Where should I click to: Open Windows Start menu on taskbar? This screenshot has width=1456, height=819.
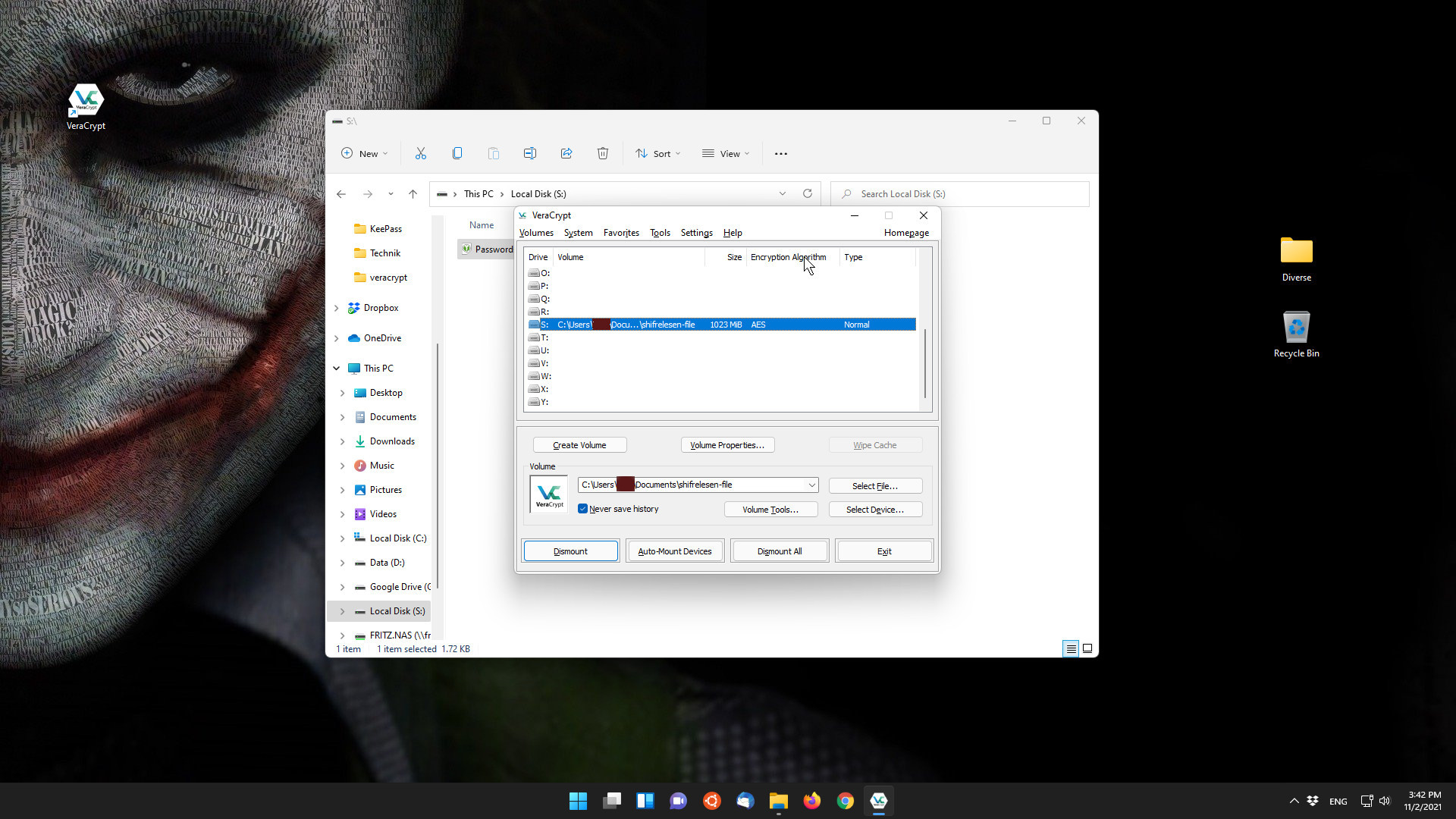(578, 801)
